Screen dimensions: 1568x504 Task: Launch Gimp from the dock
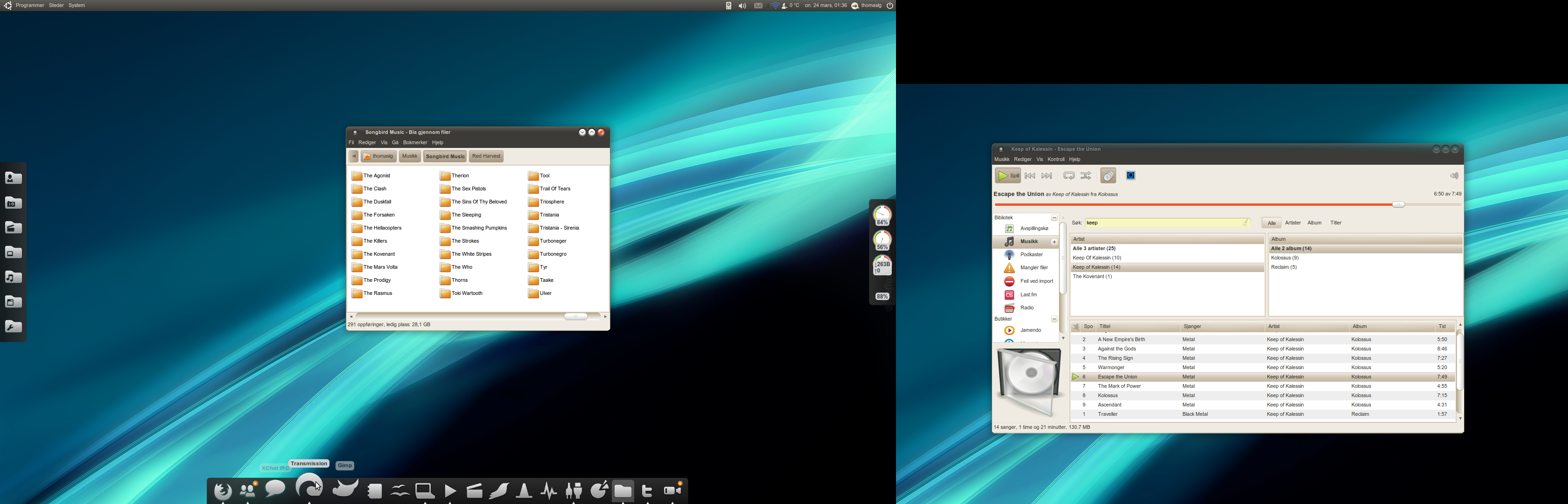tap(345, 489)
